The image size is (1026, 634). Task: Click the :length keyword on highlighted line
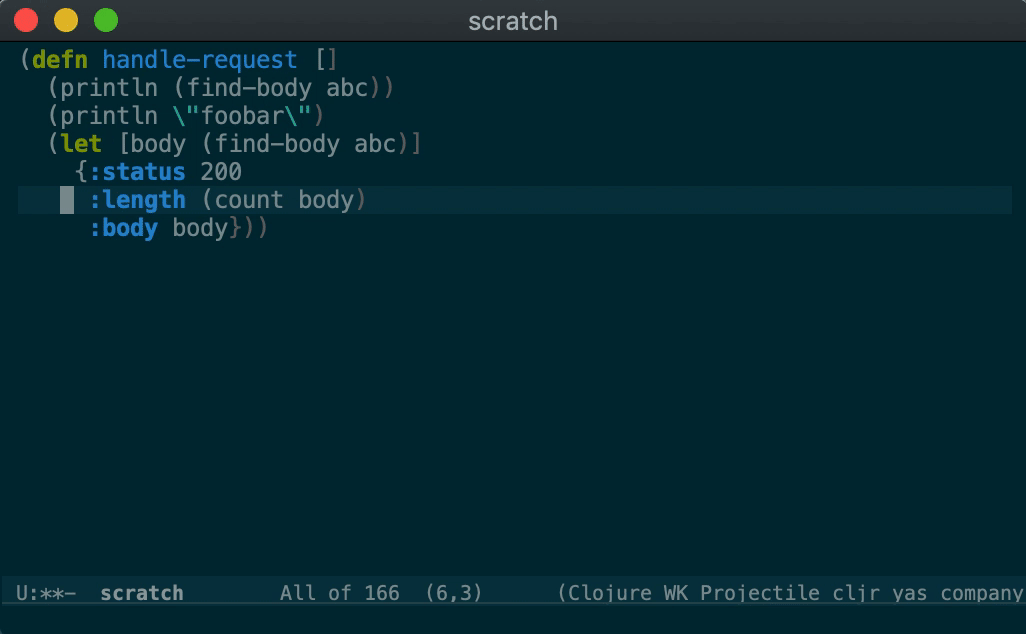pyautogui.click(x=137, y=200)
